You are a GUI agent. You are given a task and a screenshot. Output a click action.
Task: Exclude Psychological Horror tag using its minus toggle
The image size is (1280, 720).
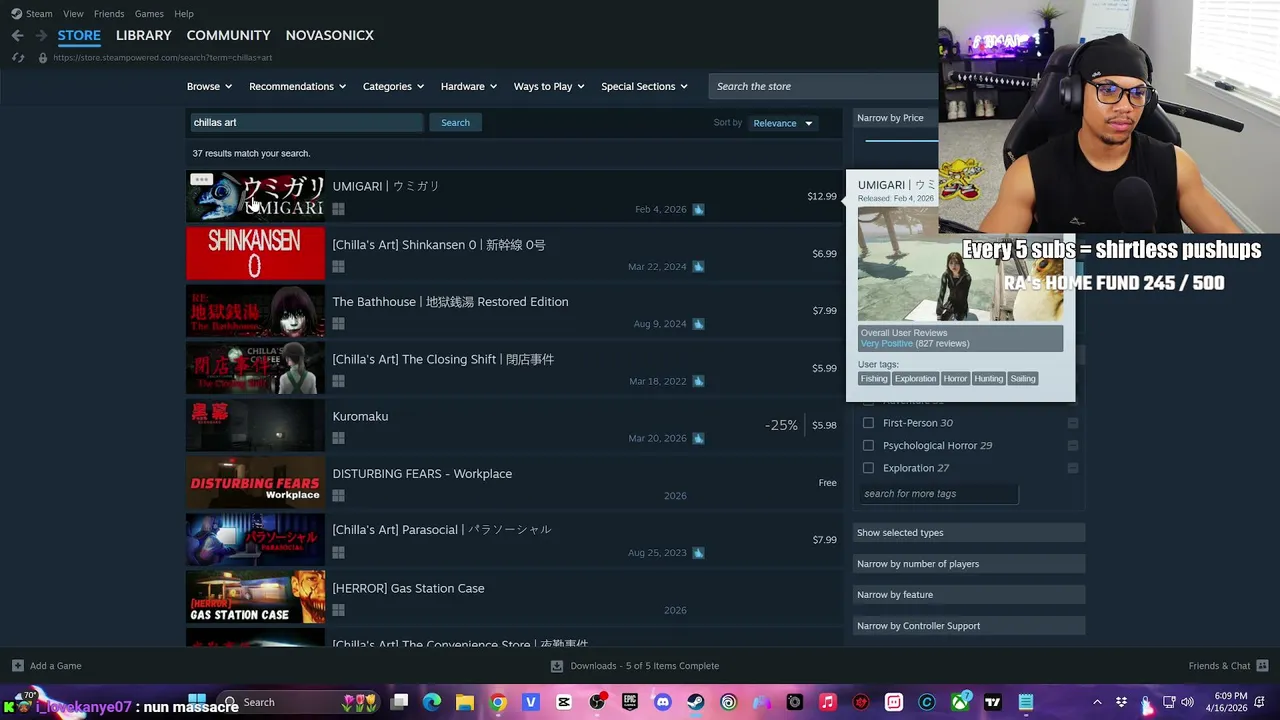1072,445
